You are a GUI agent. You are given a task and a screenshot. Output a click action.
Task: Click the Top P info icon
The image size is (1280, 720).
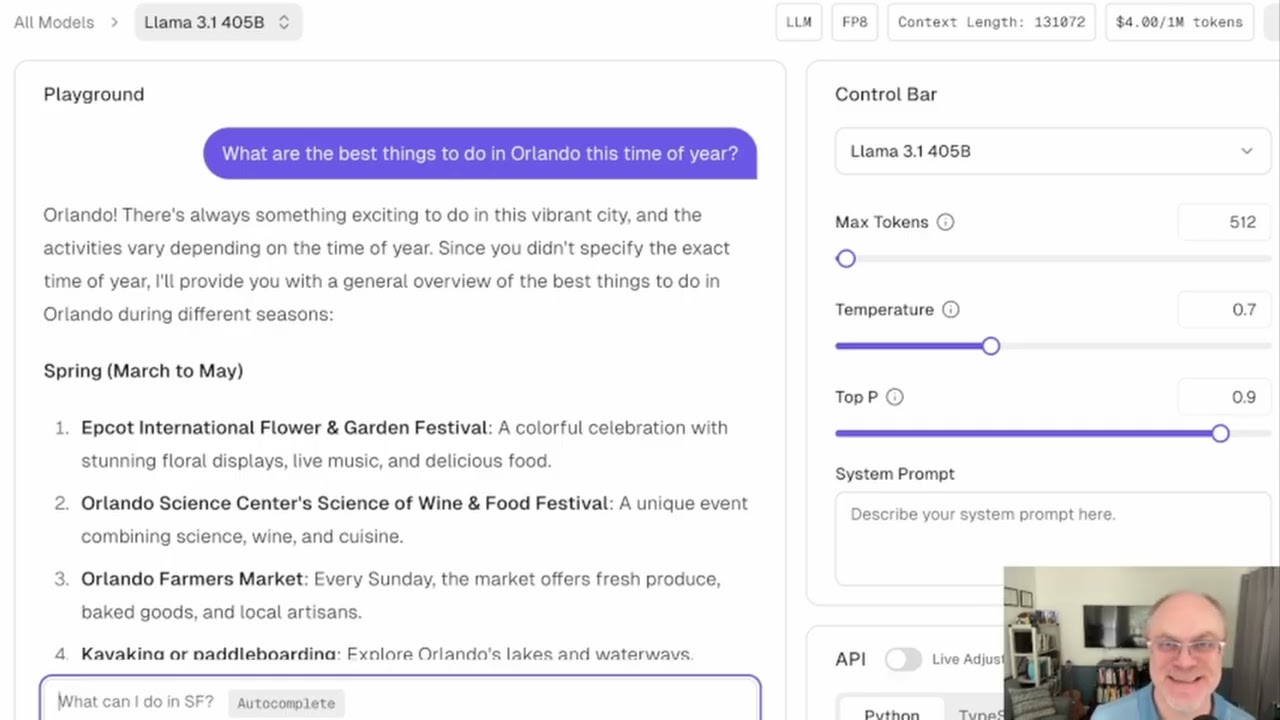point(894,397)
